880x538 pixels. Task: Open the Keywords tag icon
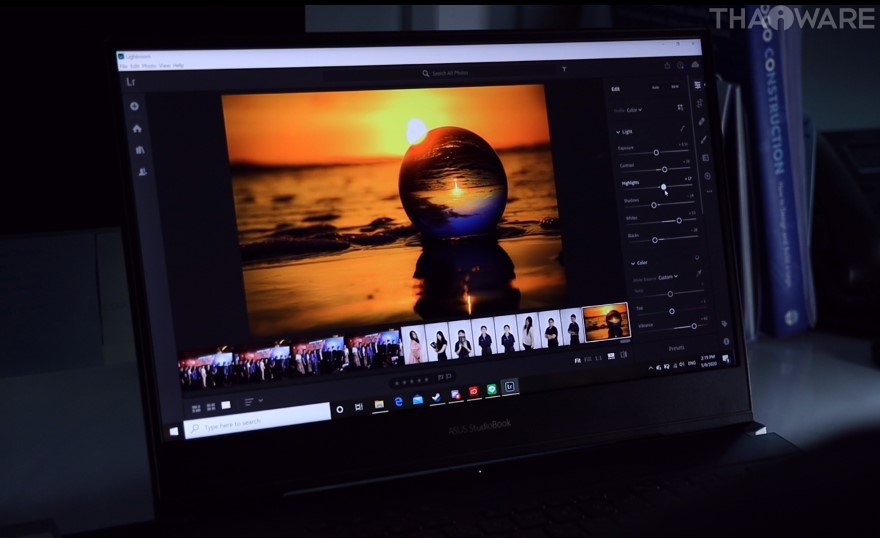(x=724, y=324)
